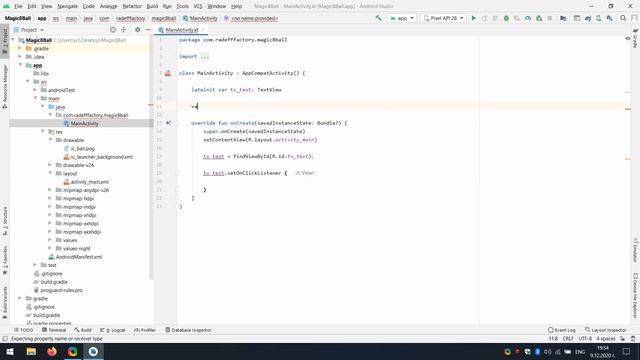
Task: Open Build Variants side tab
Action: tap(5, 302)
